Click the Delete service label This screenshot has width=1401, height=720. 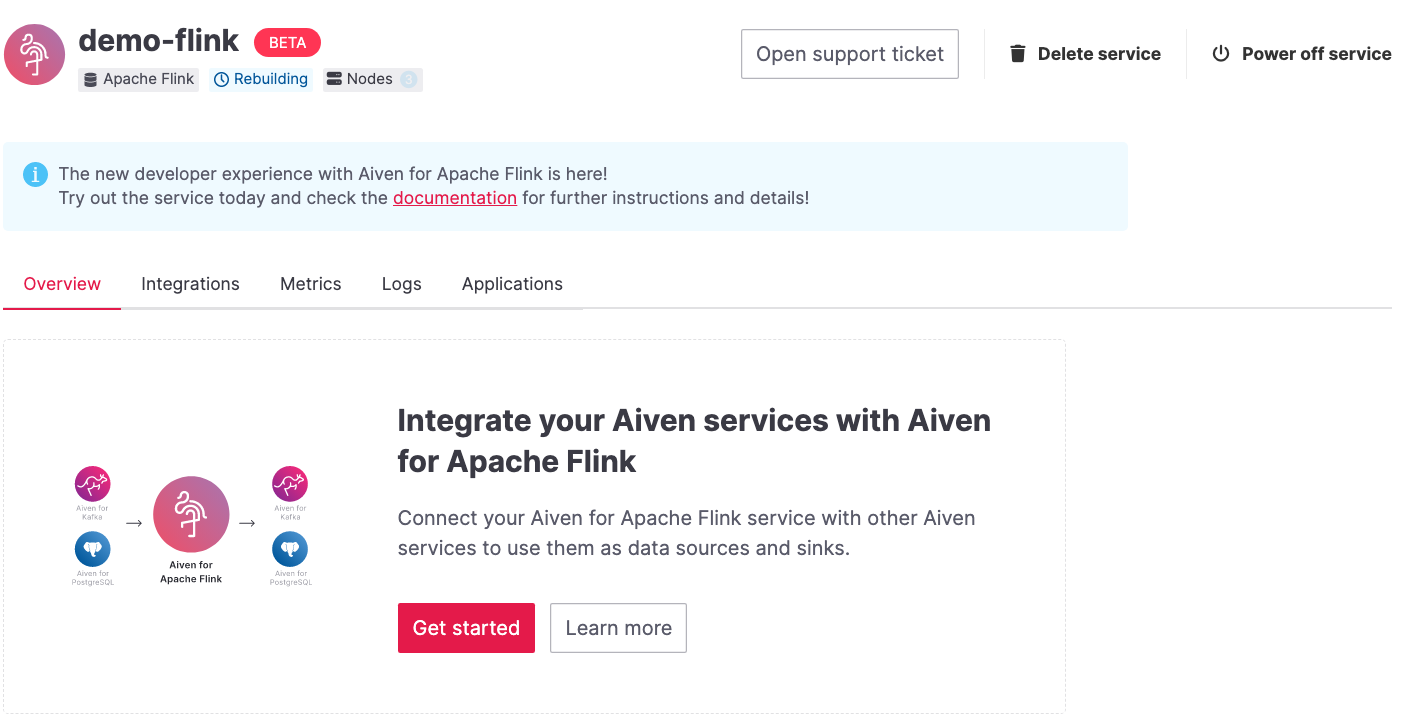click(1099, 54)
